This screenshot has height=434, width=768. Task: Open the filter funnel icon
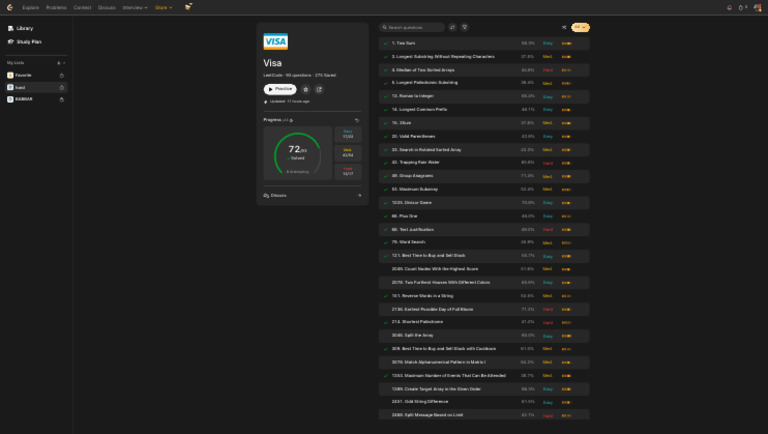pos(465,27)
